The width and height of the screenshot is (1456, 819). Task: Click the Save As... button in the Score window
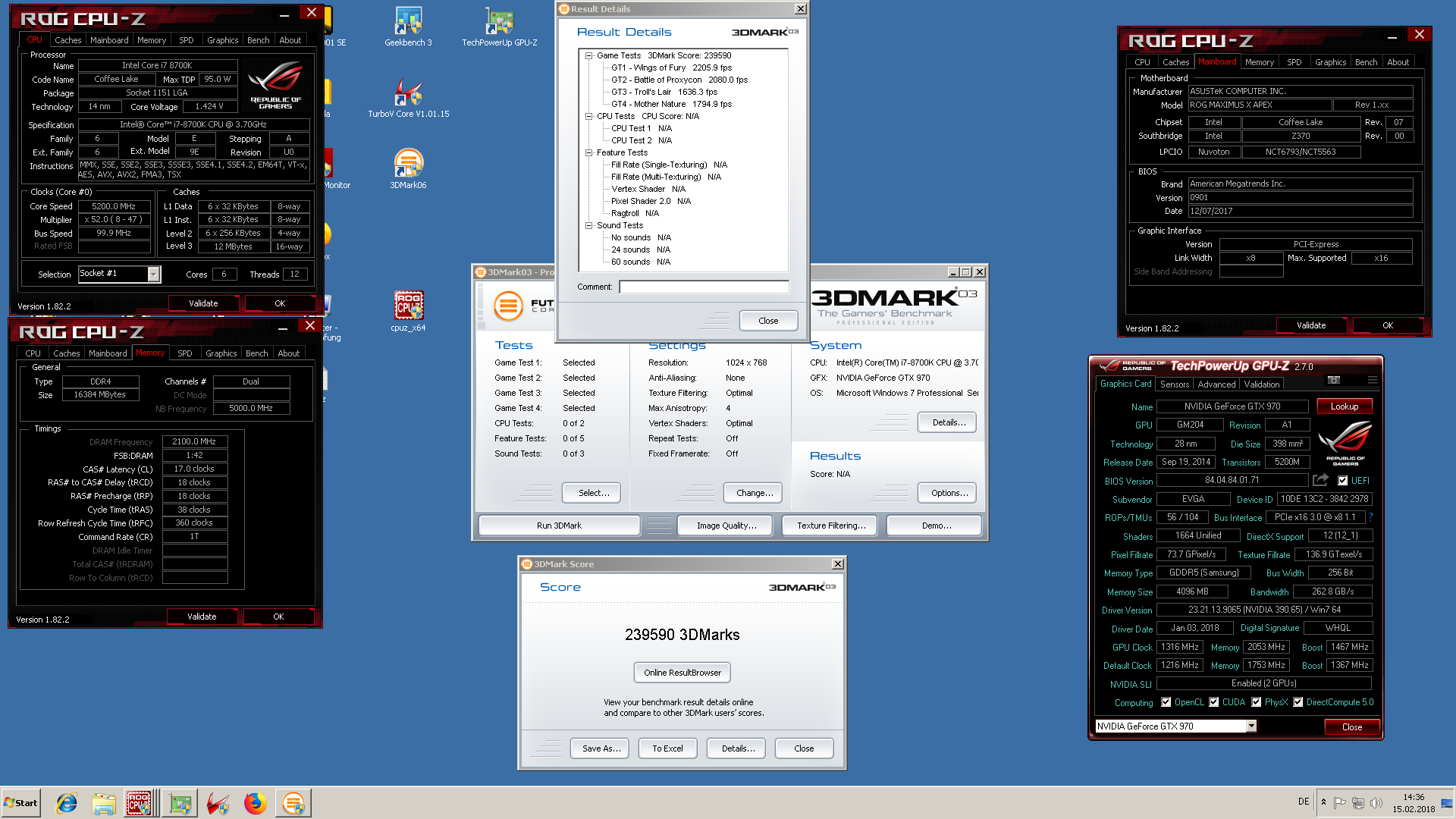click(601, 748)
